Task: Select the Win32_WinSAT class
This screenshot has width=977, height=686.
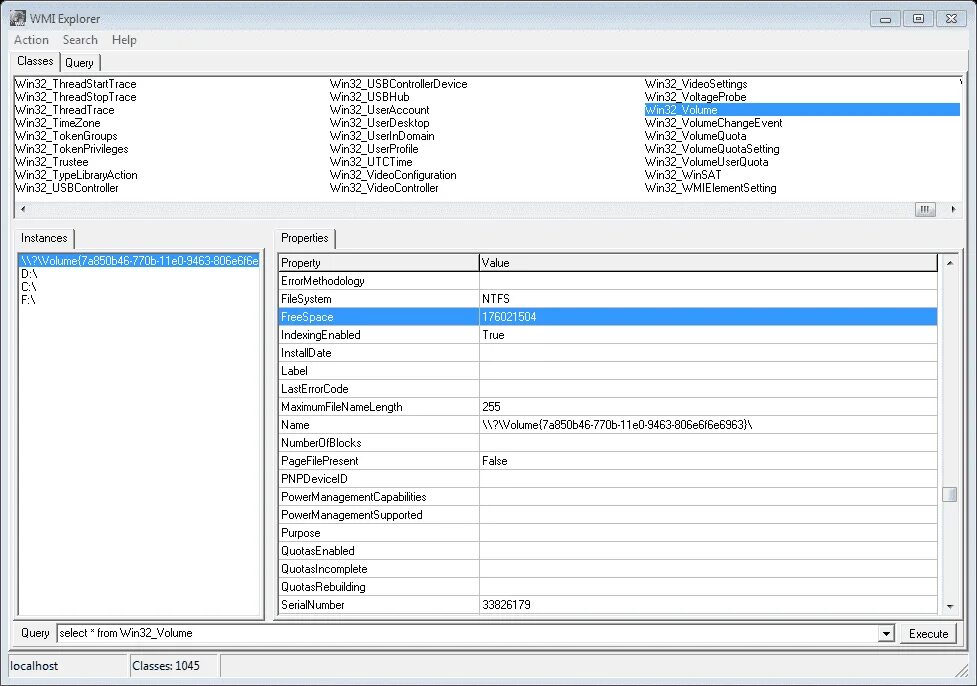Action: tap(683, 175)
